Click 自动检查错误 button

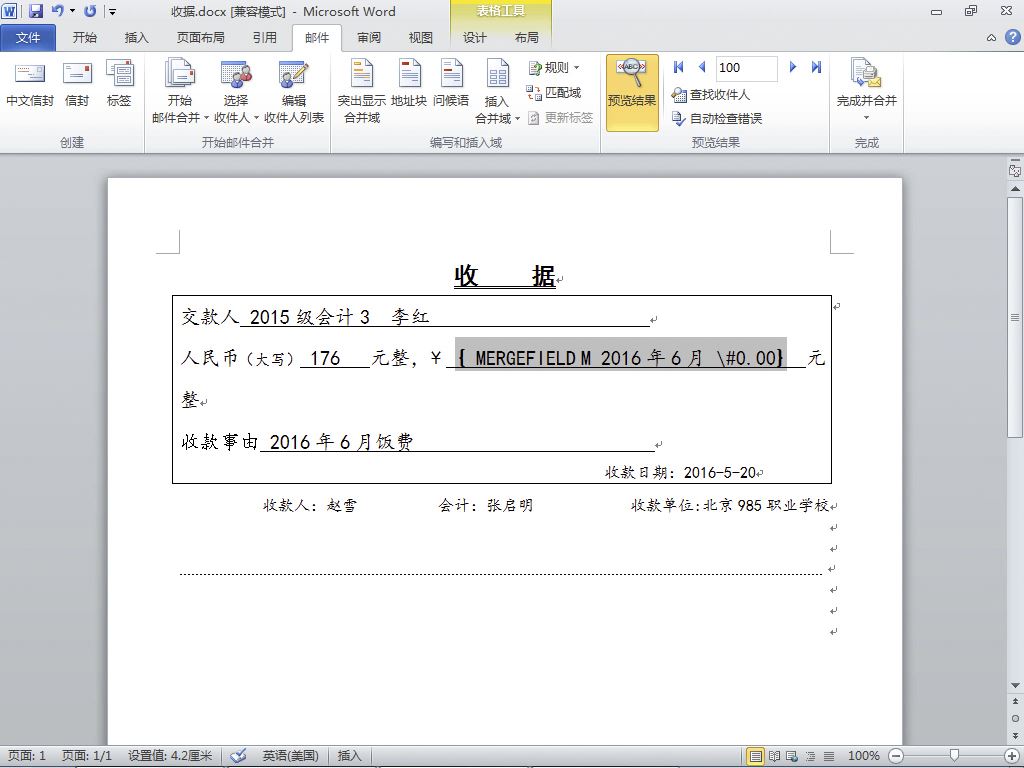(716, 119)
